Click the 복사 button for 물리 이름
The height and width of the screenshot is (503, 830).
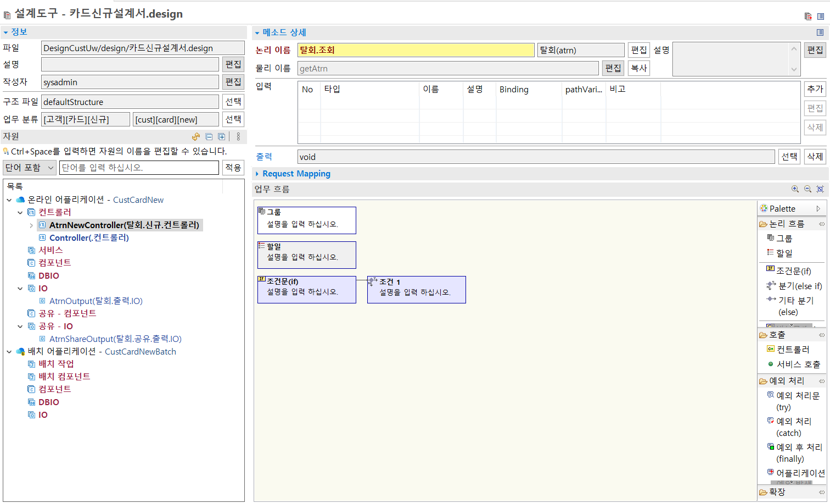(x=639, y=68)
